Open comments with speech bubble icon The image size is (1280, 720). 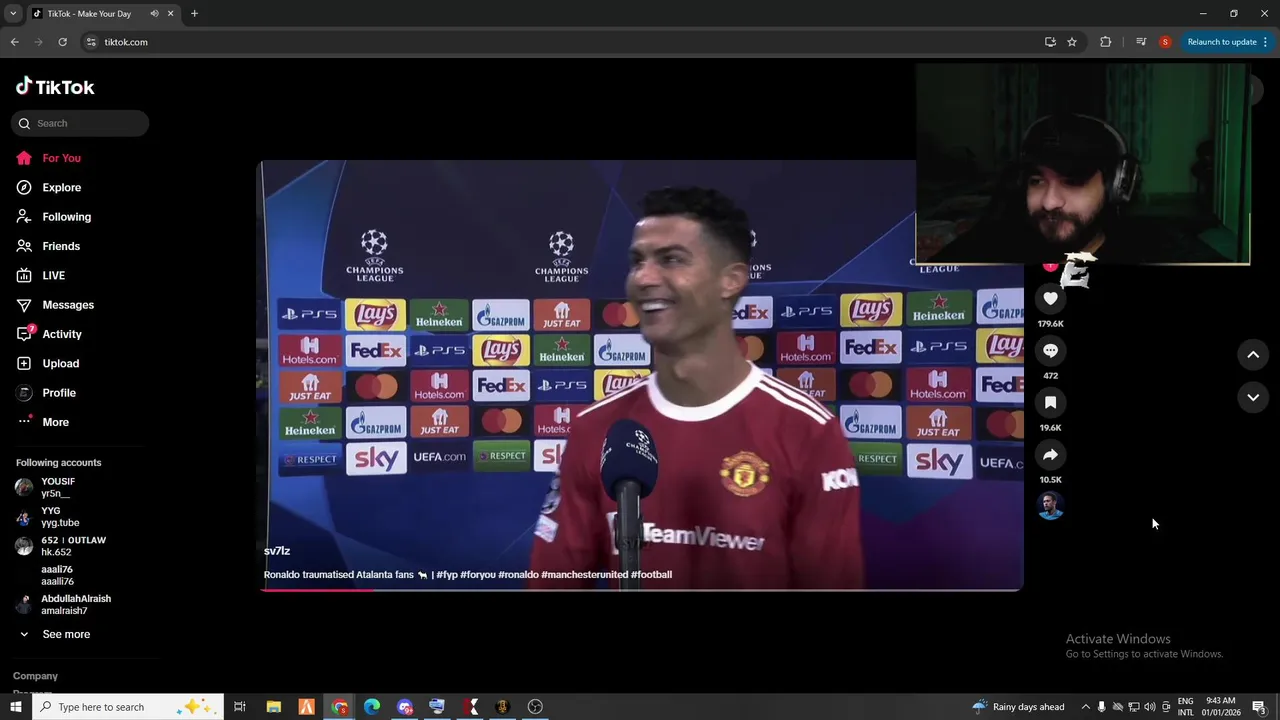click(x=1050, y=350)
